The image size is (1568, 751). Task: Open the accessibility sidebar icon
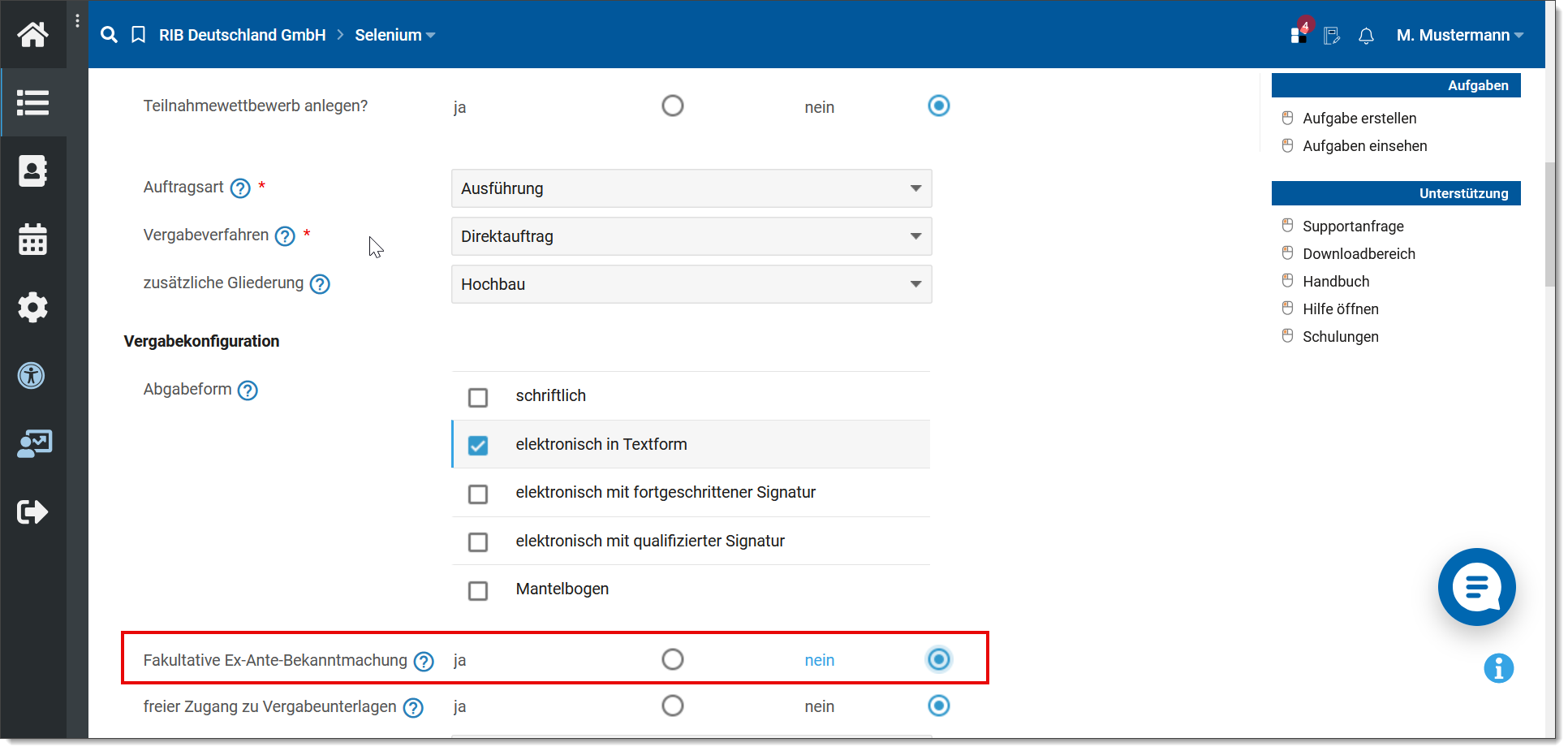pos(32,375)
